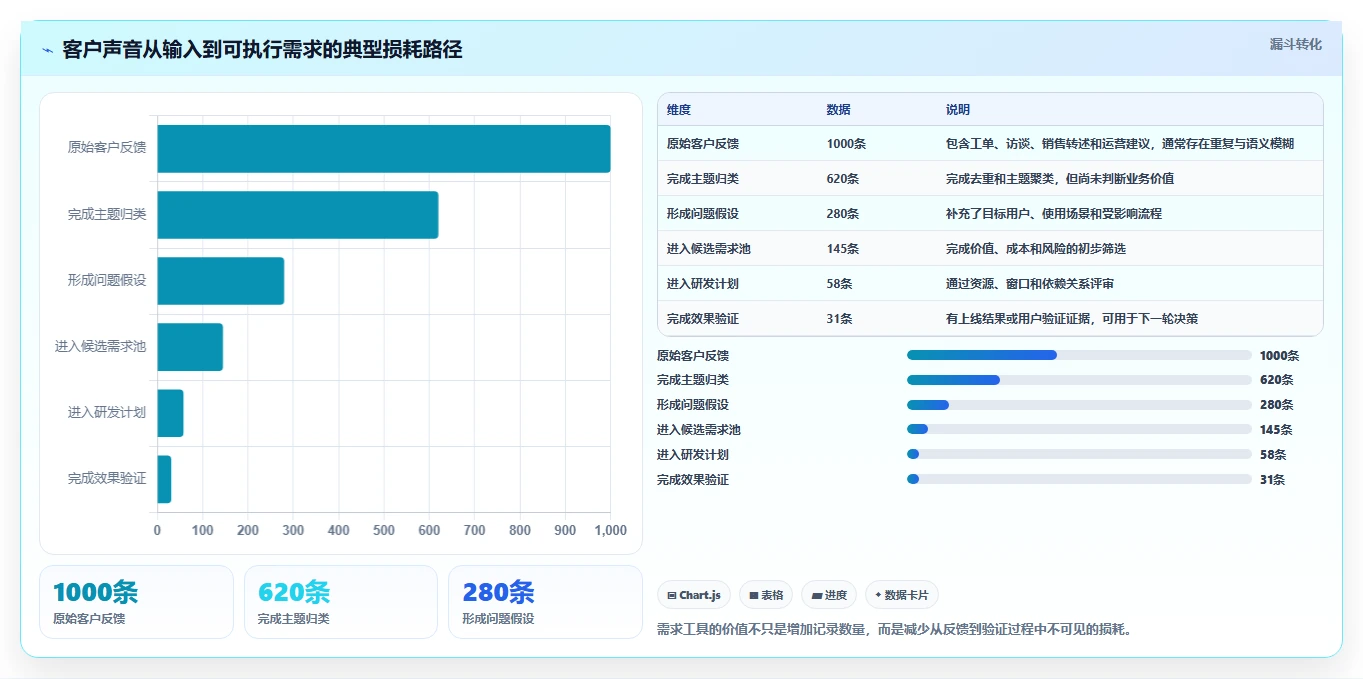Click the lightning icon beside the page title
1363x679 pixels.
point(47,50)
